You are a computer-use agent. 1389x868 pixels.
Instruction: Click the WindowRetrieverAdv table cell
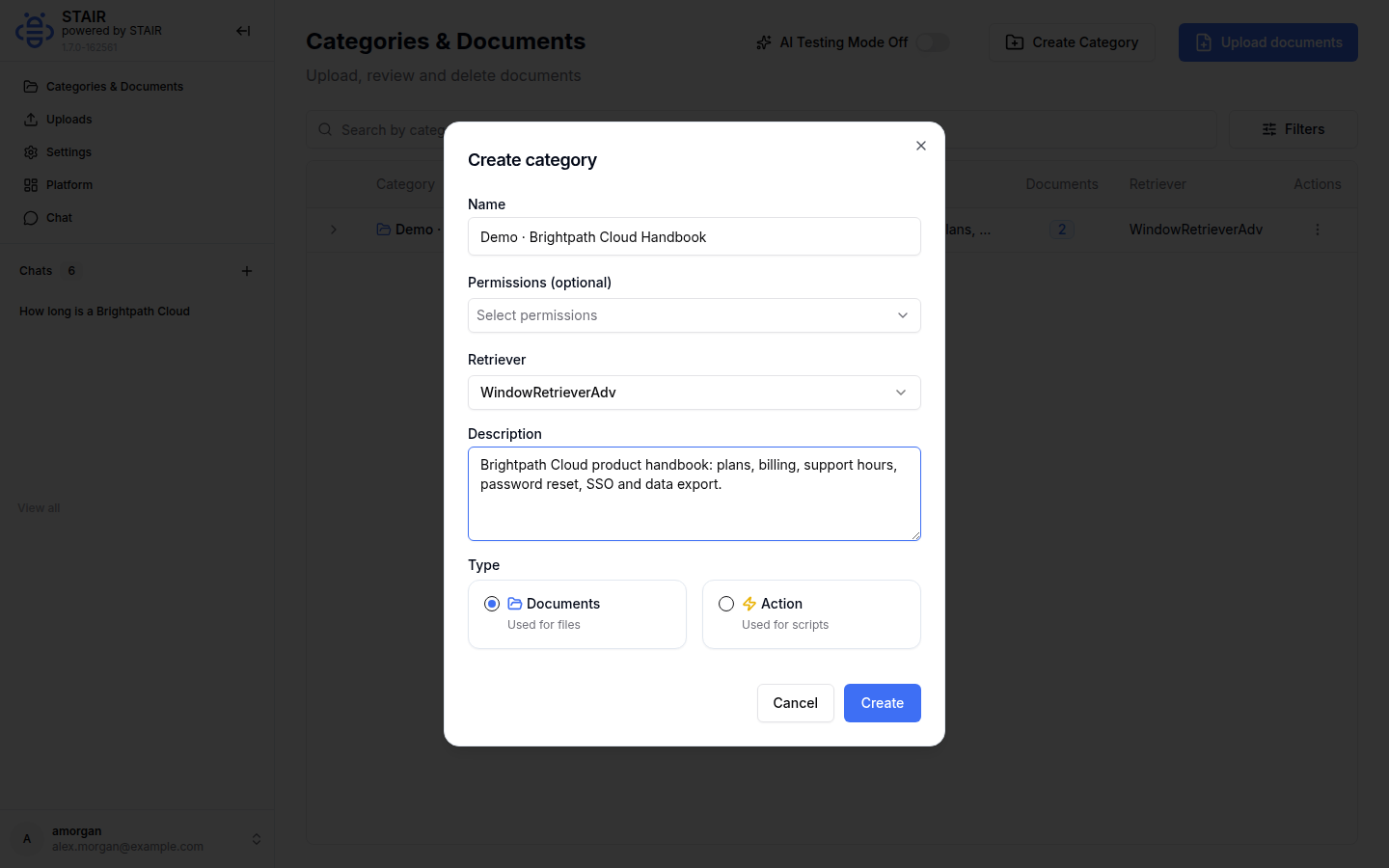coord(1196,230)
